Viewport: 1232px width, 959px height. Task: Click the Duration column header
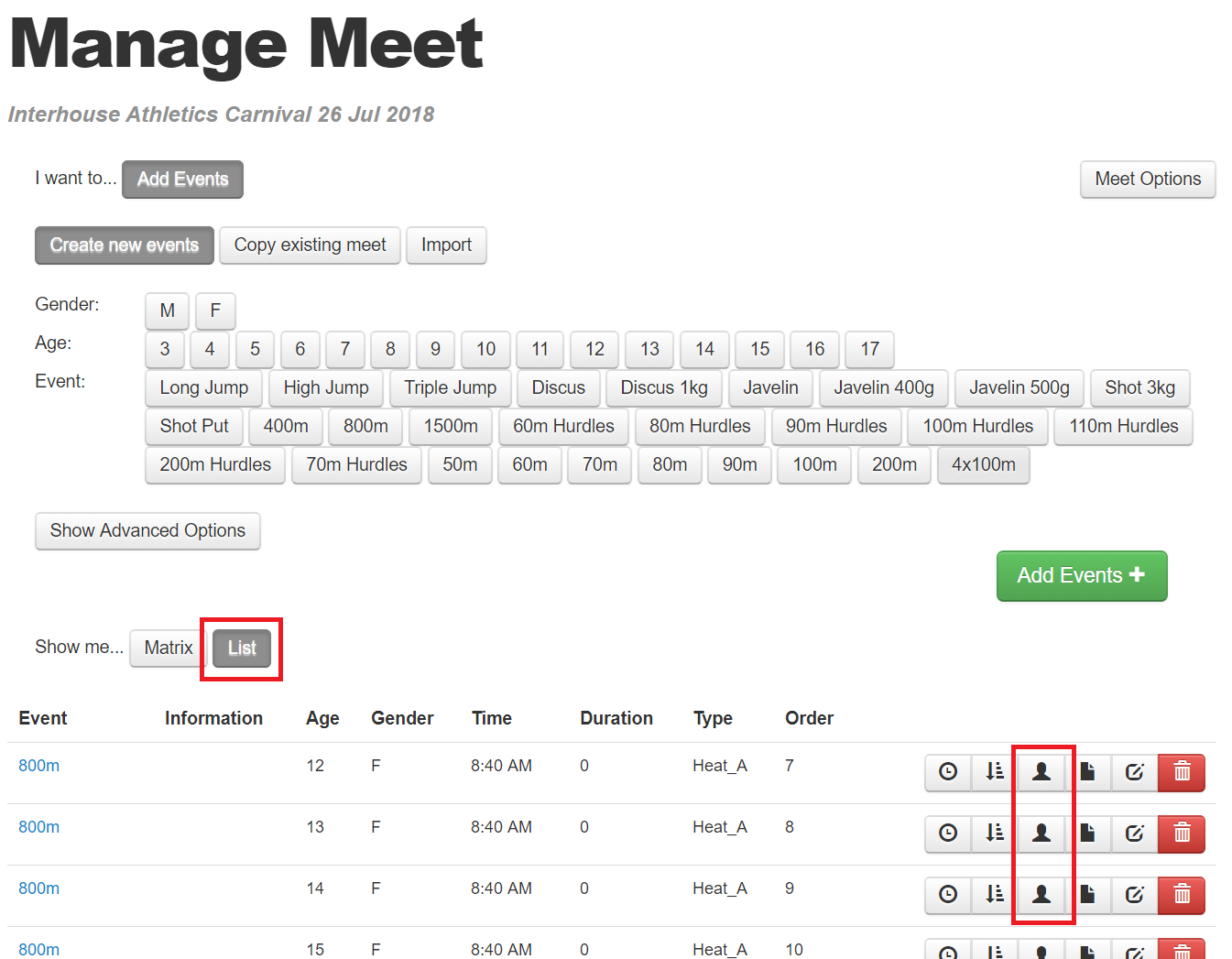[x=616, y=718]
